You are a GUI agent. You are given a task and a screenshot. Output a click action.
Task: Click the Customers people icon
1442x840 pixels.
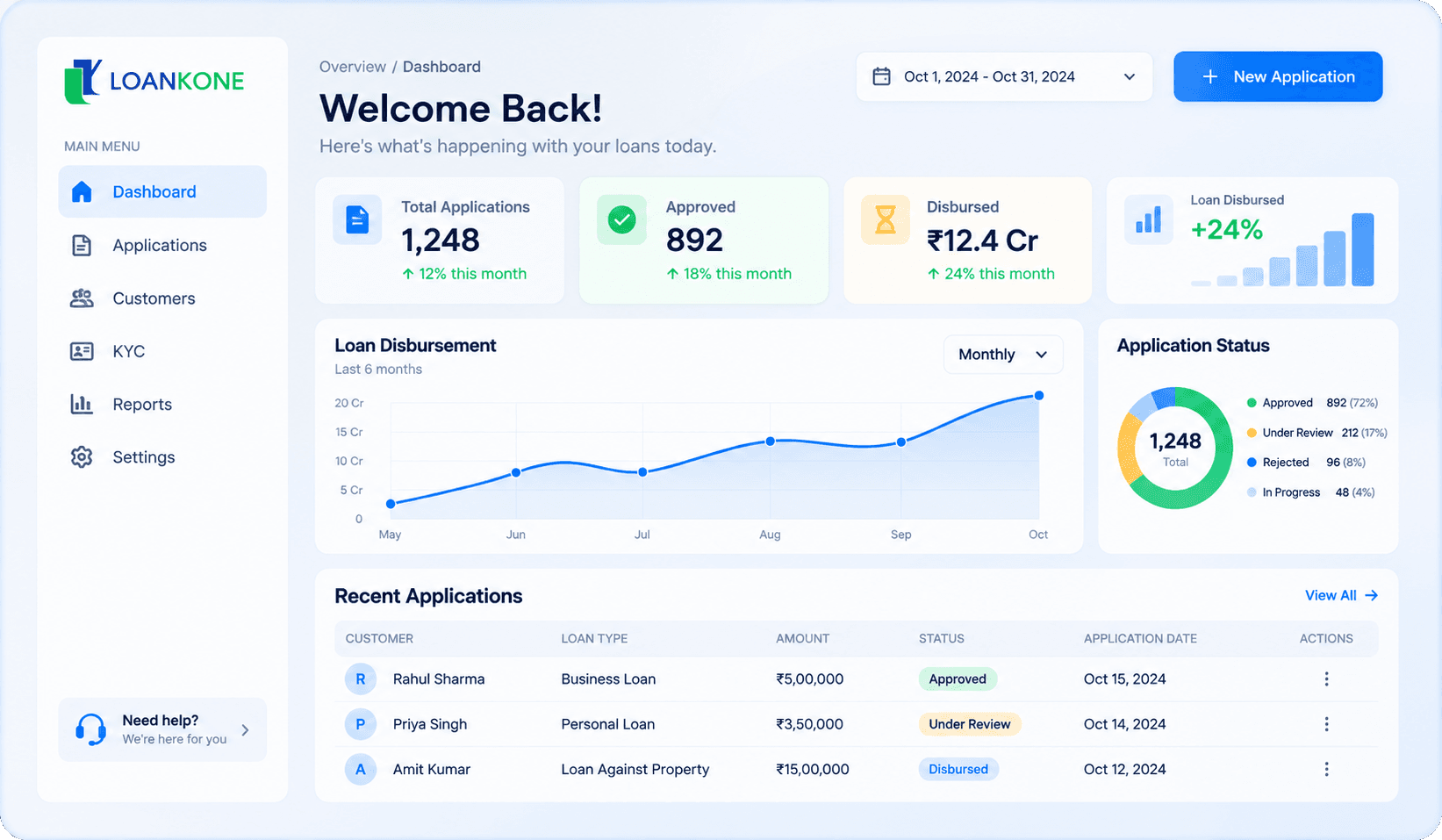(x=82, y=298)
